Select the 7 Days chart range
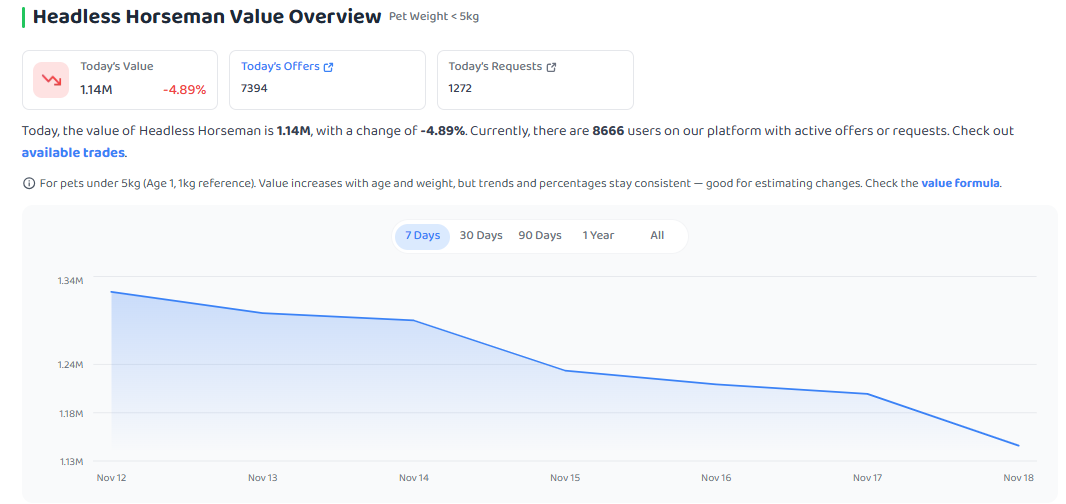Viewport: 1066px width, 504px height. click(x=422, y=236)
